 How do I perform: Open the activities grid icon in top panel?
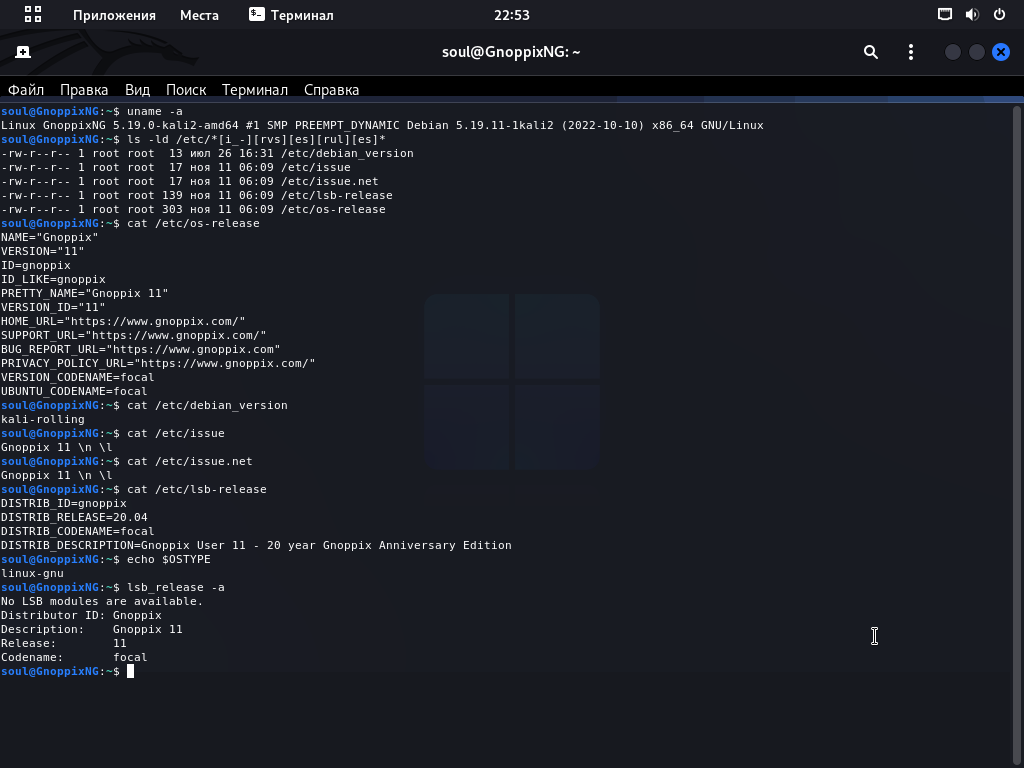[x=33, y=14]
